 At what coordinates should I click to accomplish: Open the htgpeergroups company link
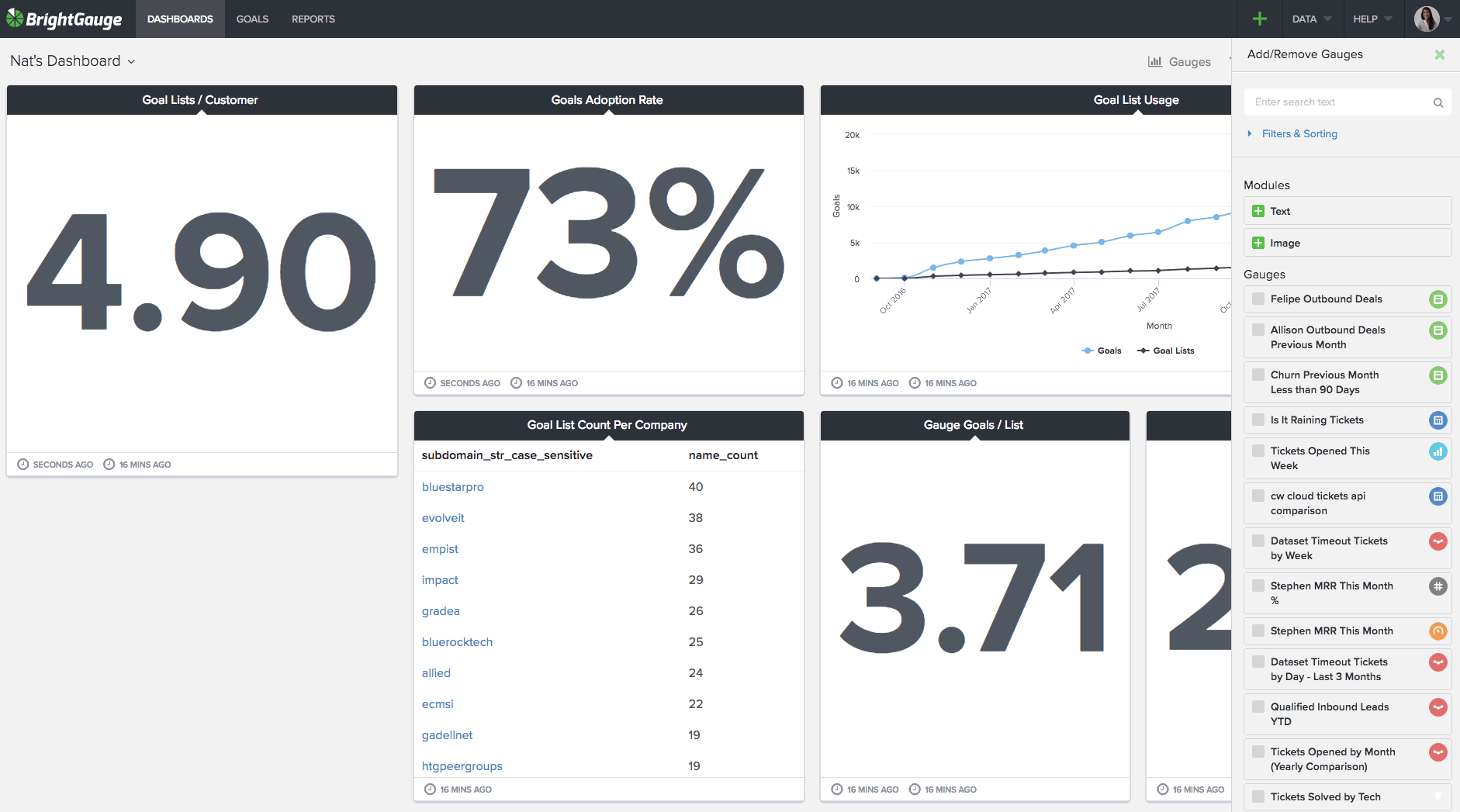click(x=462, y=766)
